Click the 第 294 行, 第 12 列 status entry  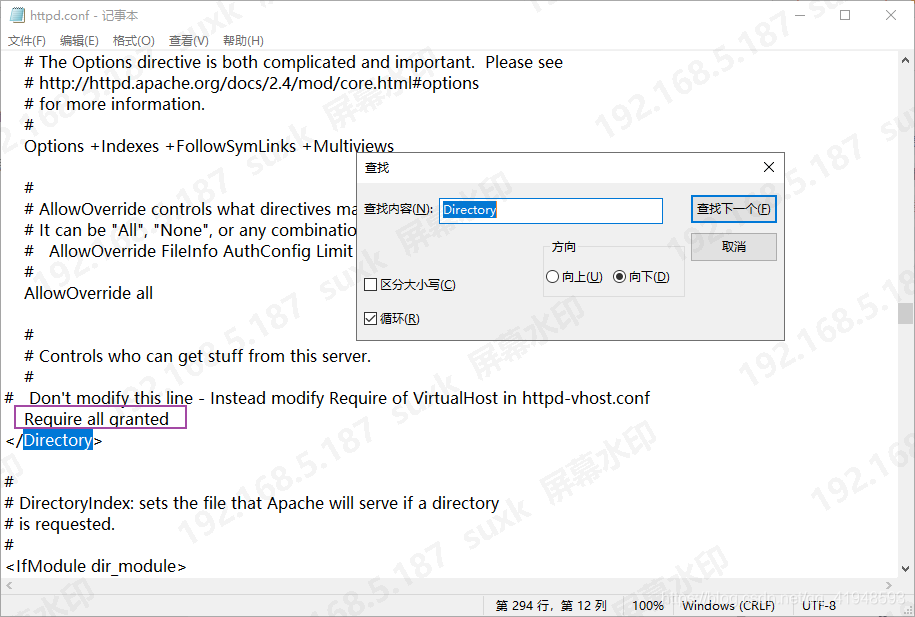(551, 606)
